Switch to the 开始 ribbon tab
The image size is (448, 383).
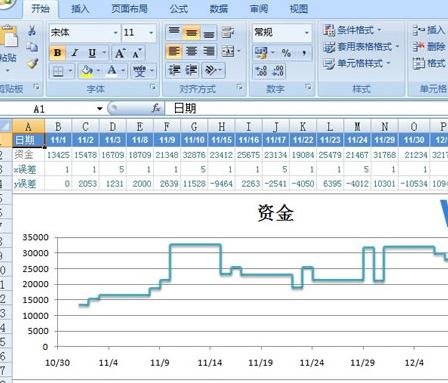[41, 9]
